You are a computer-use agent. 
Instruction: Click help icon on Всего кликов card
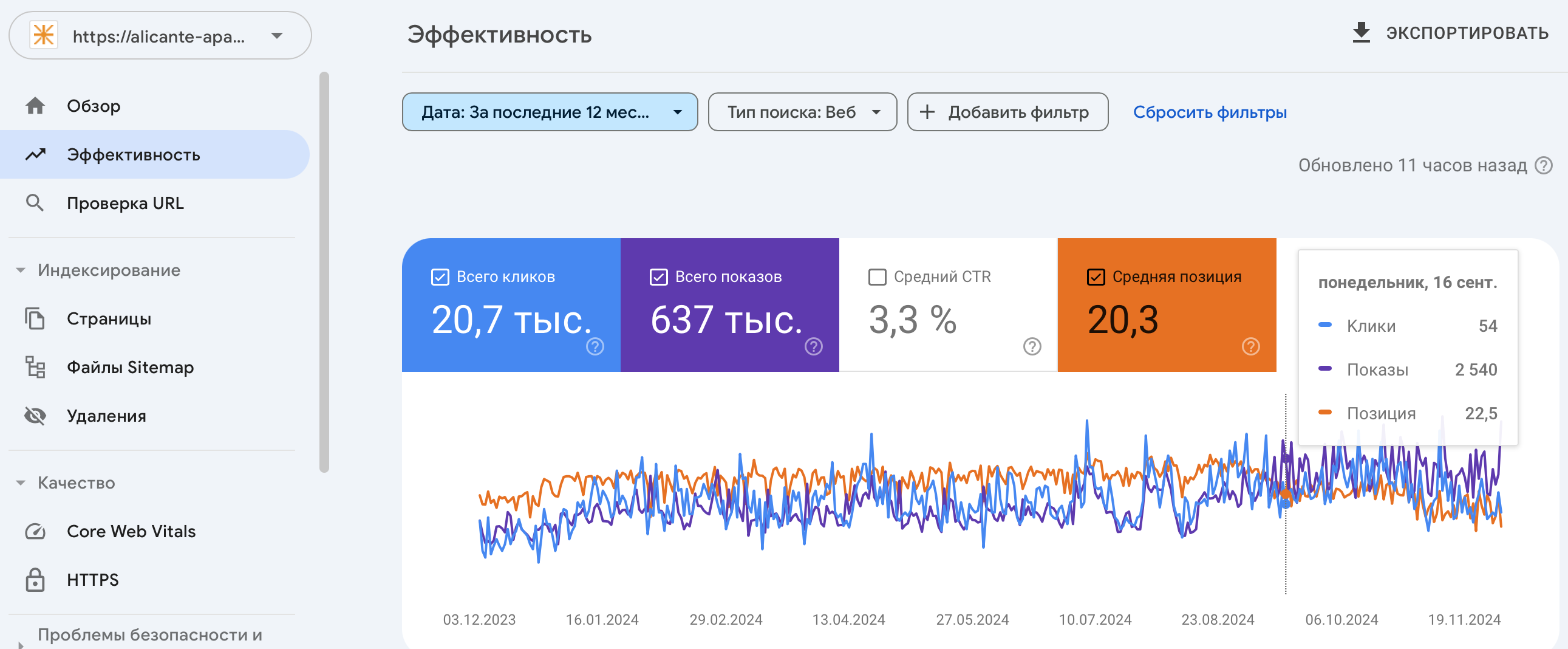tap(595, 346)
